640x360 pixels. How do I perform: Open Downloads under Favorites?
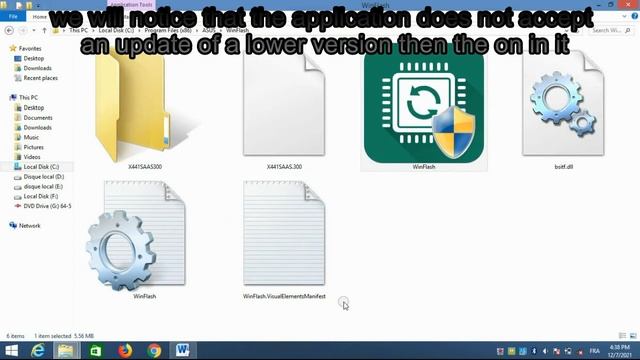pyautogui.click(x=37, y=68)
